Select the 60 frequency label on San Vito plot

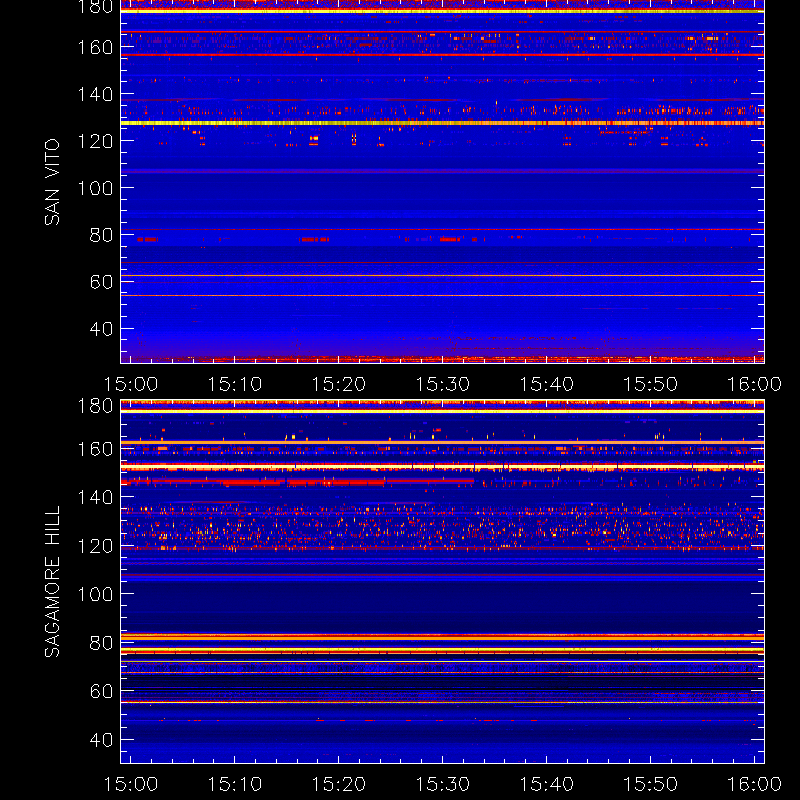[x=101, y=282]
